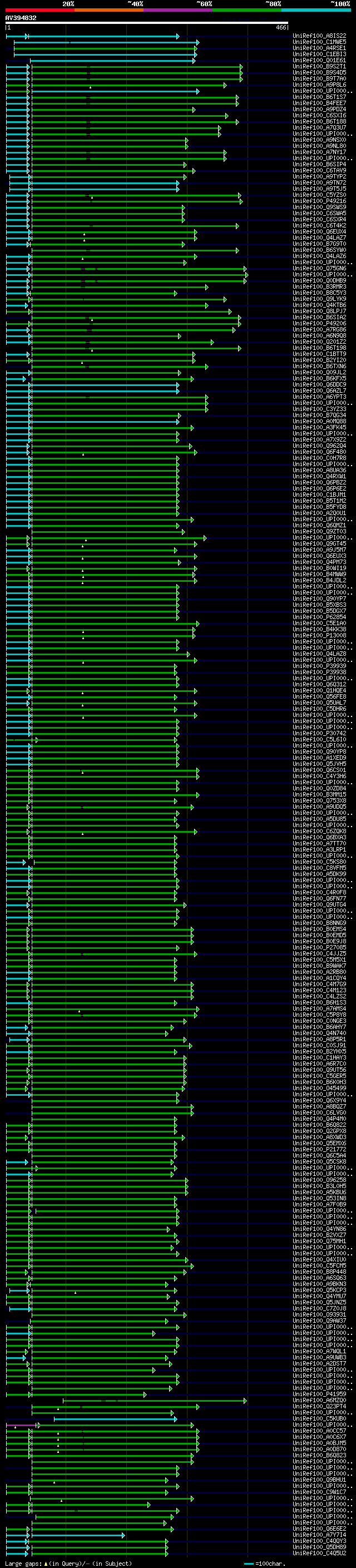356x1568 pixels.
Task: Click the query ruler end value 466
Action: [x=281, y=27]
